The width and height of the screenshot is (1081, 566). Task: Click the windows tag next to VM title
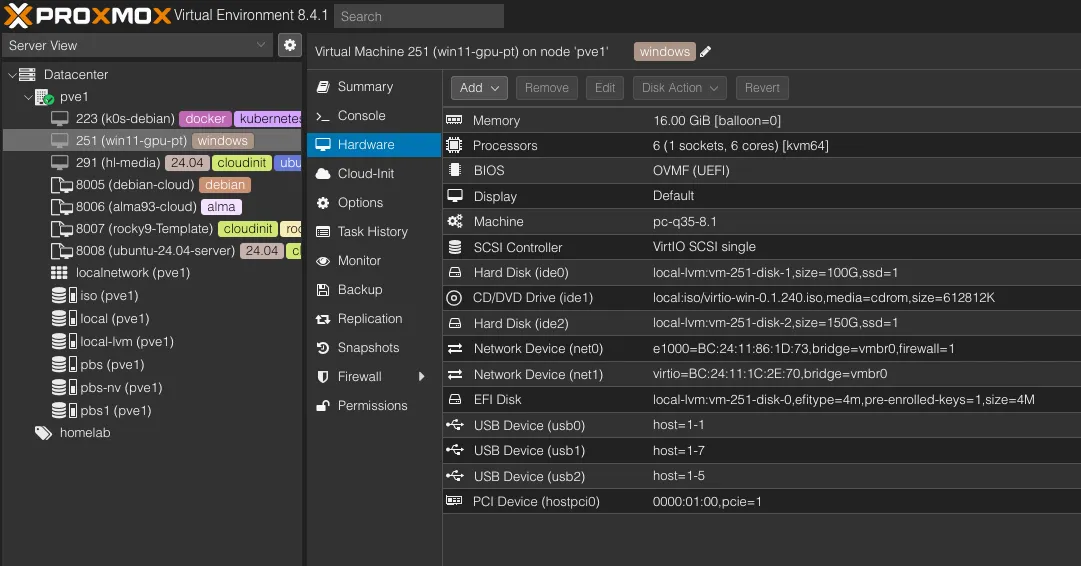click(664, 52)
